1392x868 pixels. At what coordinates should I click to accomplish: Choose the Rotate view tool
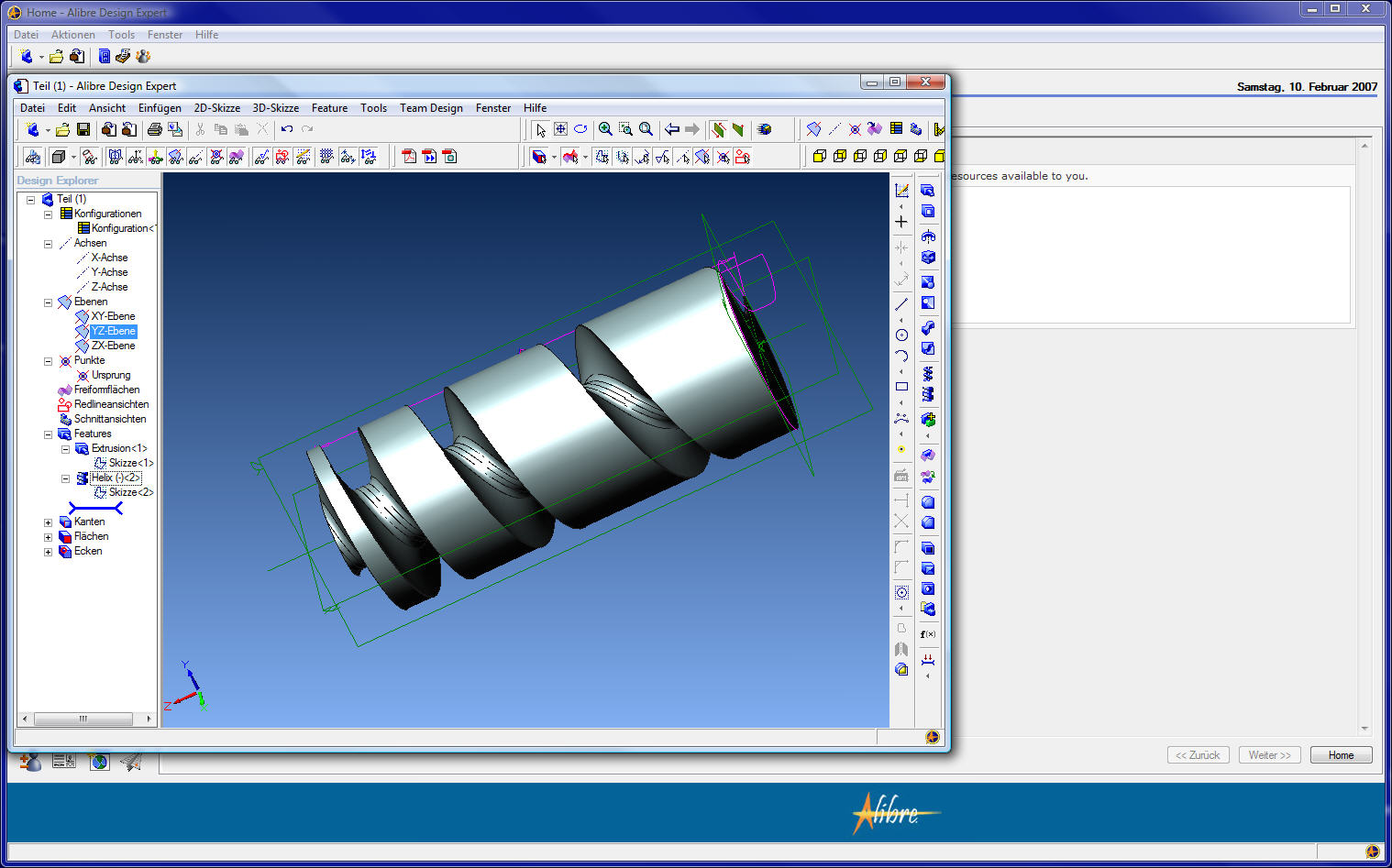point(580,129)
